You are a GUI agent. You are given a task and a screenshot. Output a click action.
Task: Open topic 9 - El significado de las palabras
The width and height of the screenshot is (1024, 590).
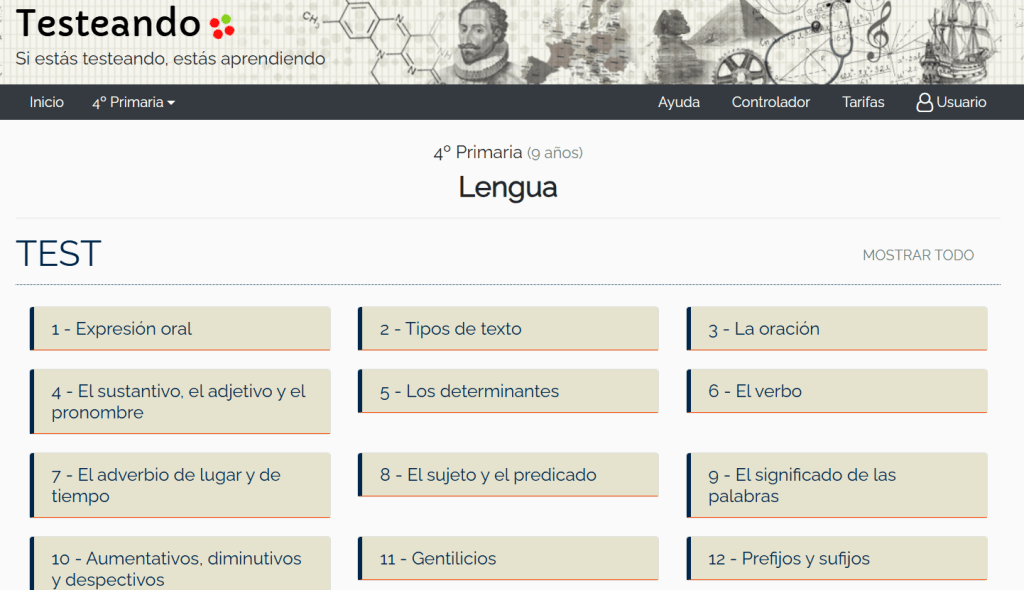tap(837, 485)
